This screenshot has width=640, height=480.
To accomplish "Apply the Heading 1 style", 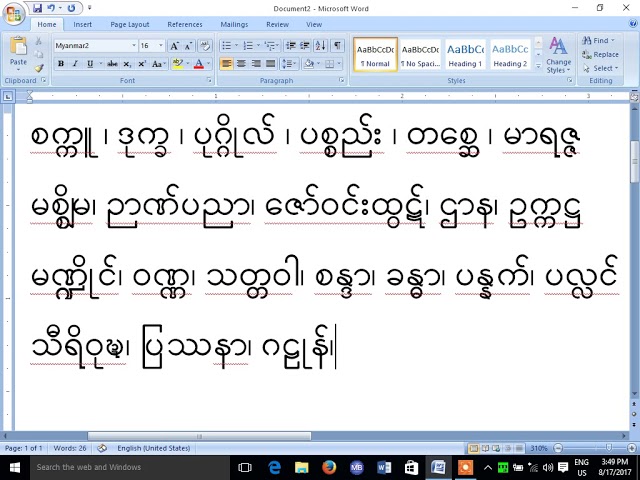I will [x=465, y=55].
